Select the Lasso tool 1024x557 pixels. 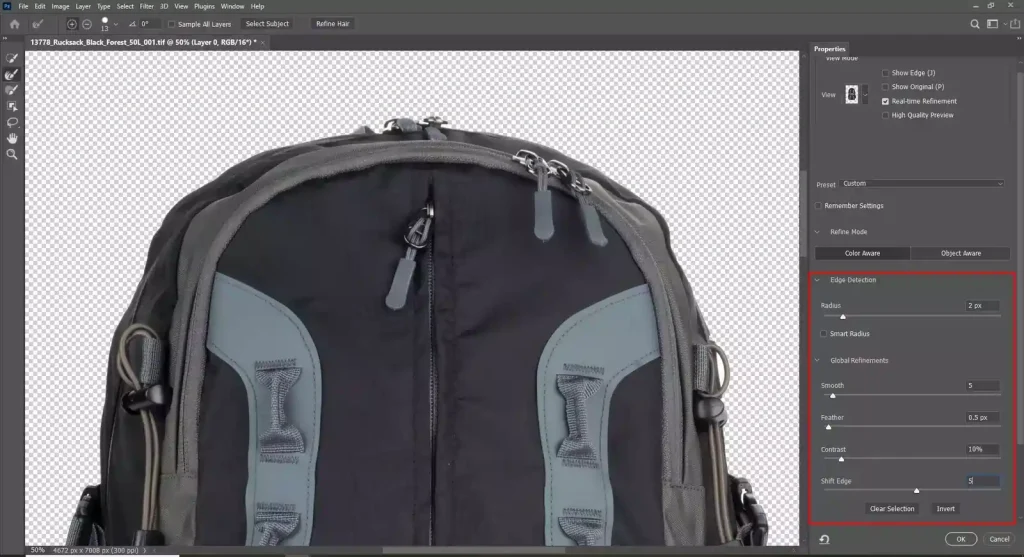click(x=11, y=122)
